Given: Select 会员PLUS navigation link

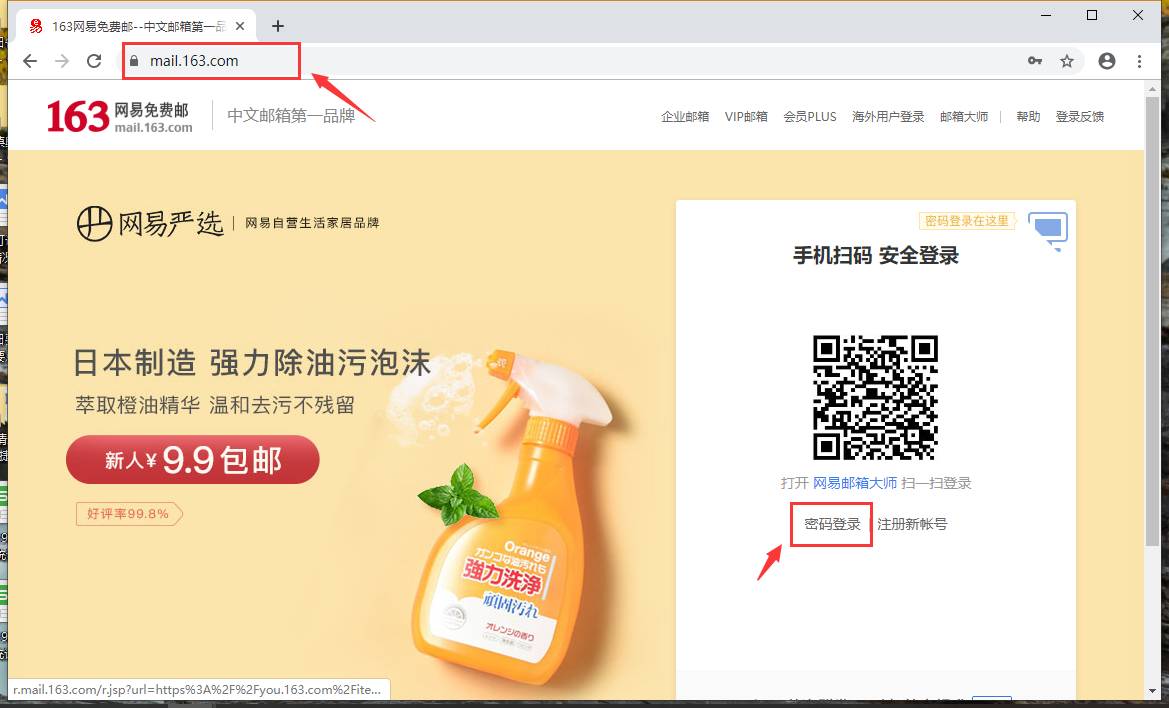Looking at the screenshot, I should pyautogui.click(x=810, y=117).
